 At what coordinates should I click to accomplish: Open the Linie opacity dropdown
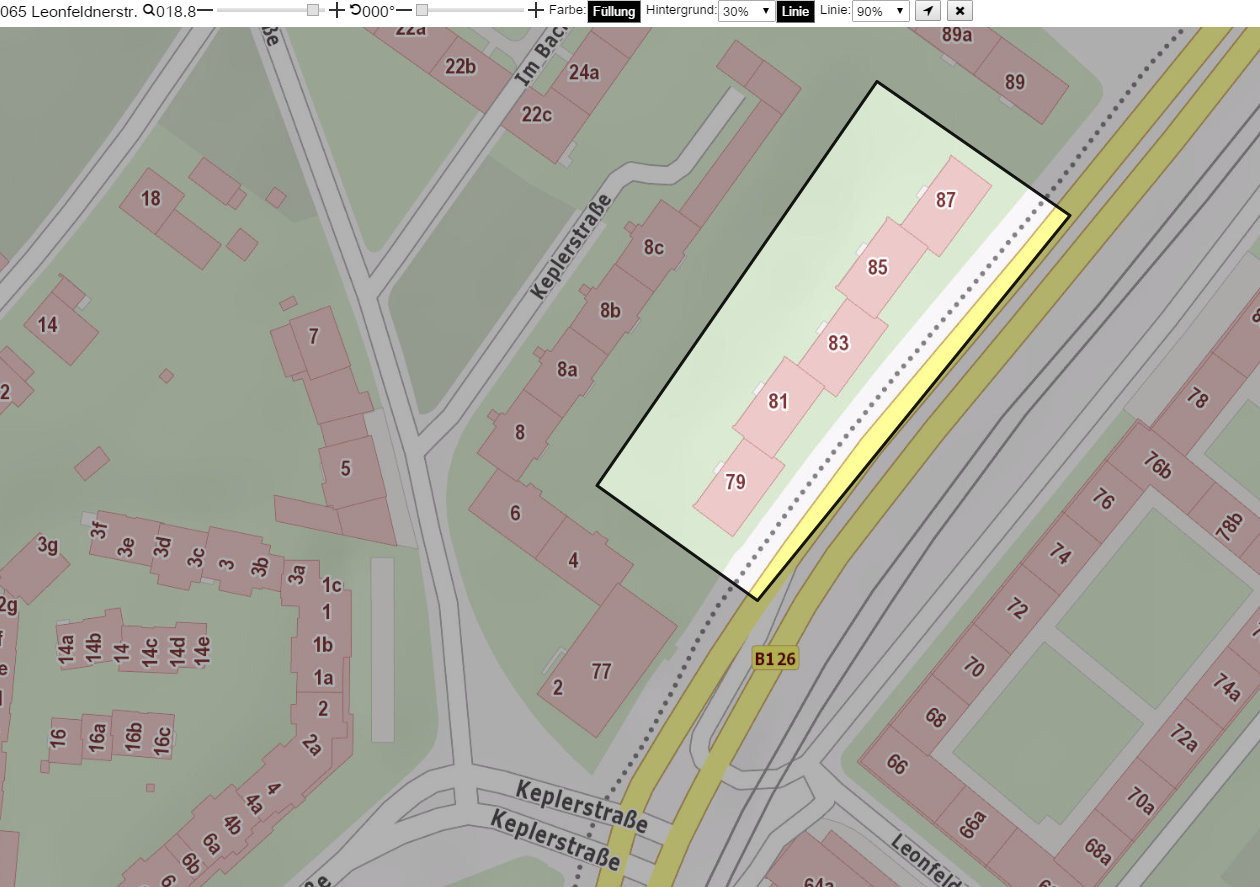881,11
